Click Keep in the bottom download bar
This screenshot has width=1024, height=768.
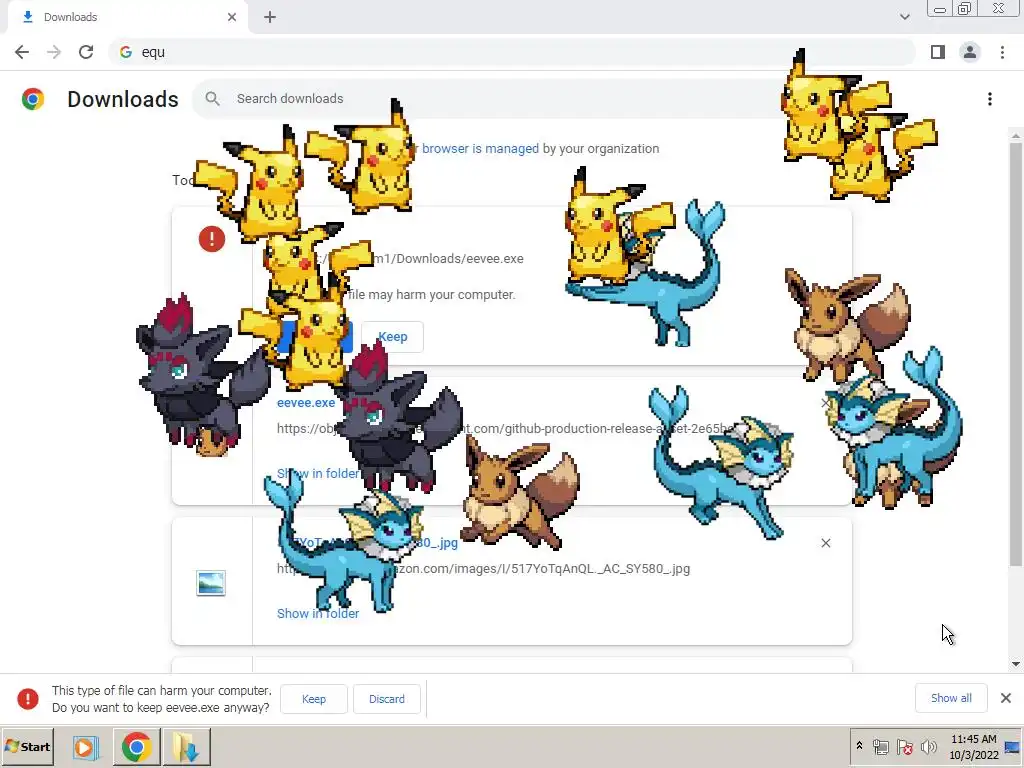pos(313,699)
